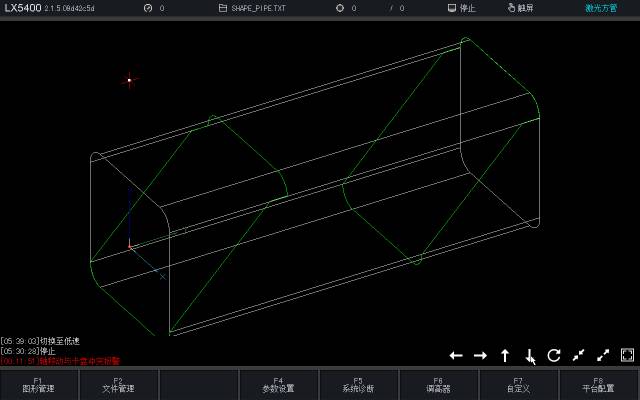Click the 激光方管 mode label
This screenshot has height=400, width=640.
(x=601, y=8)
